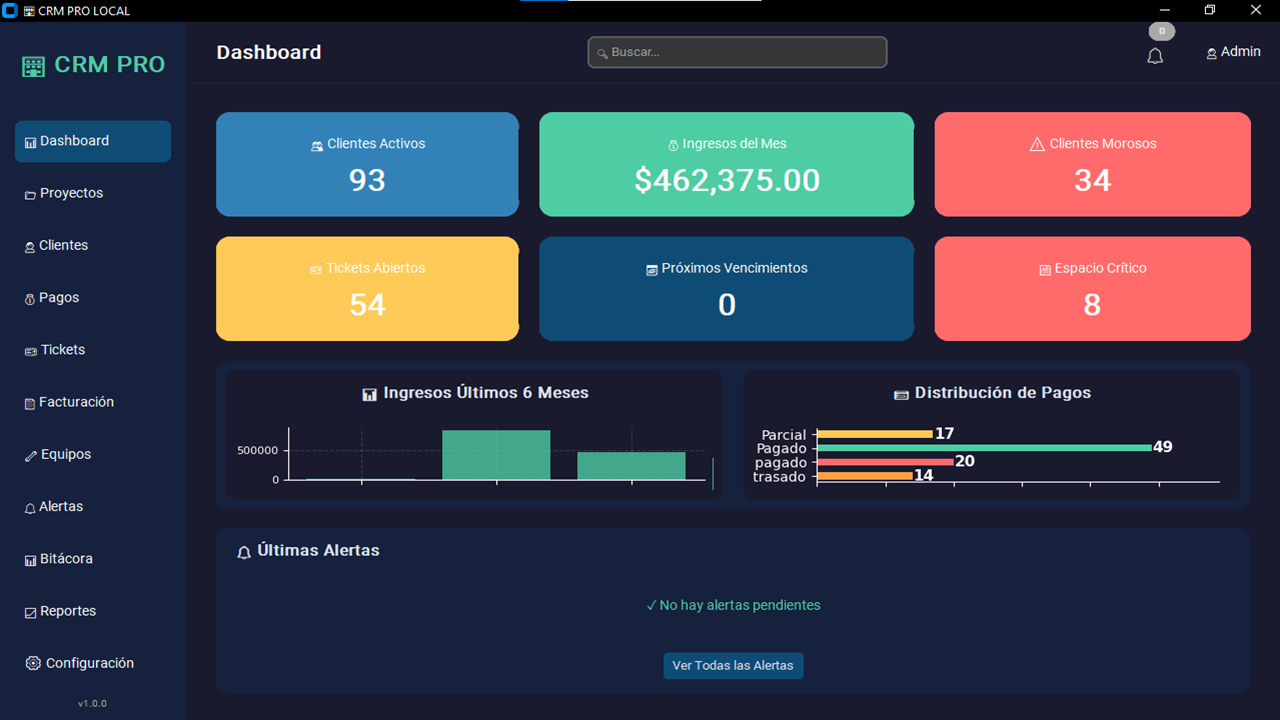1280x720 pixels.
Task: Click the Buscar search field
Action: coord(737,52)
